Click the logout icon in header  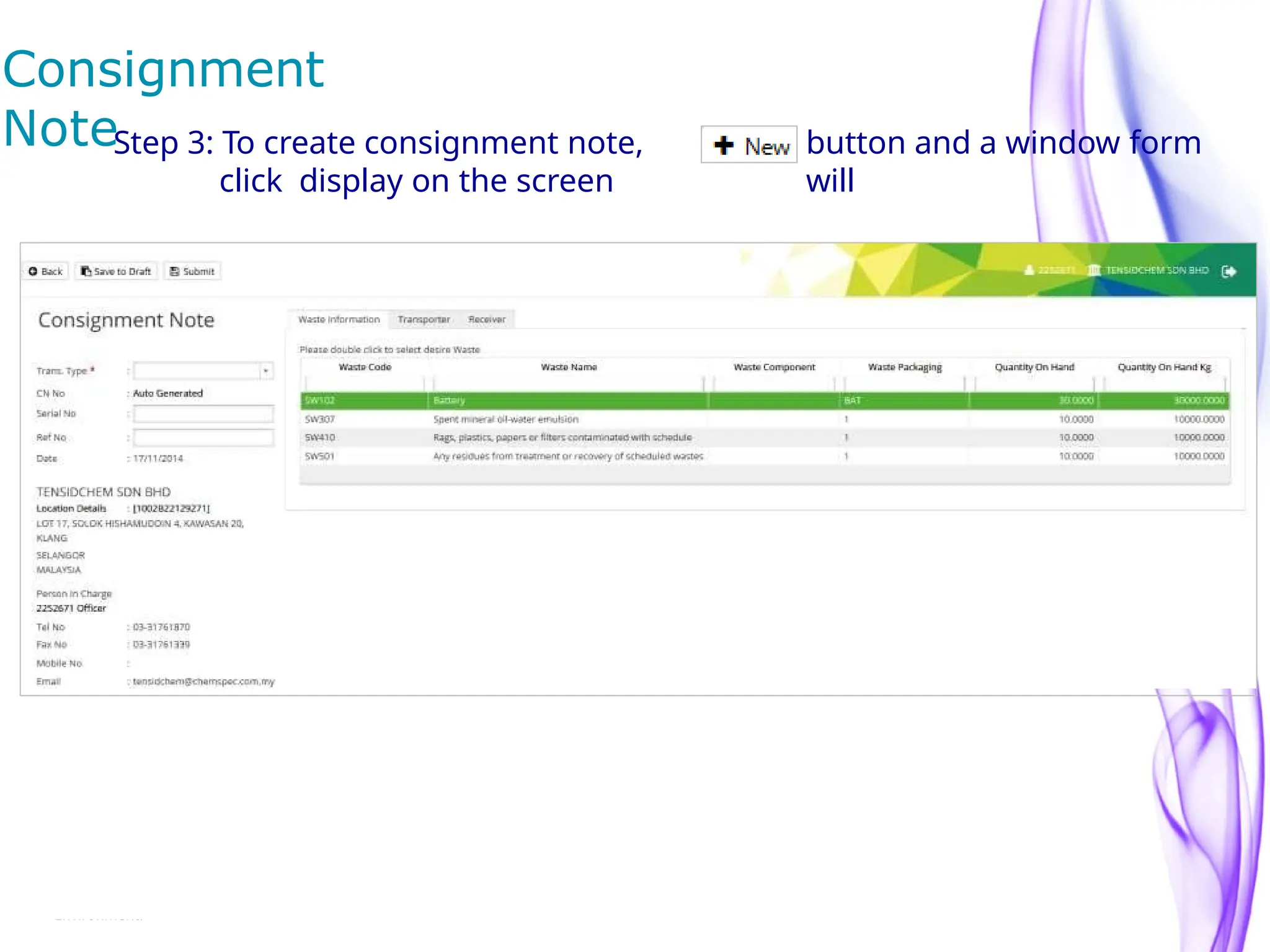(x=1228, y=271)
